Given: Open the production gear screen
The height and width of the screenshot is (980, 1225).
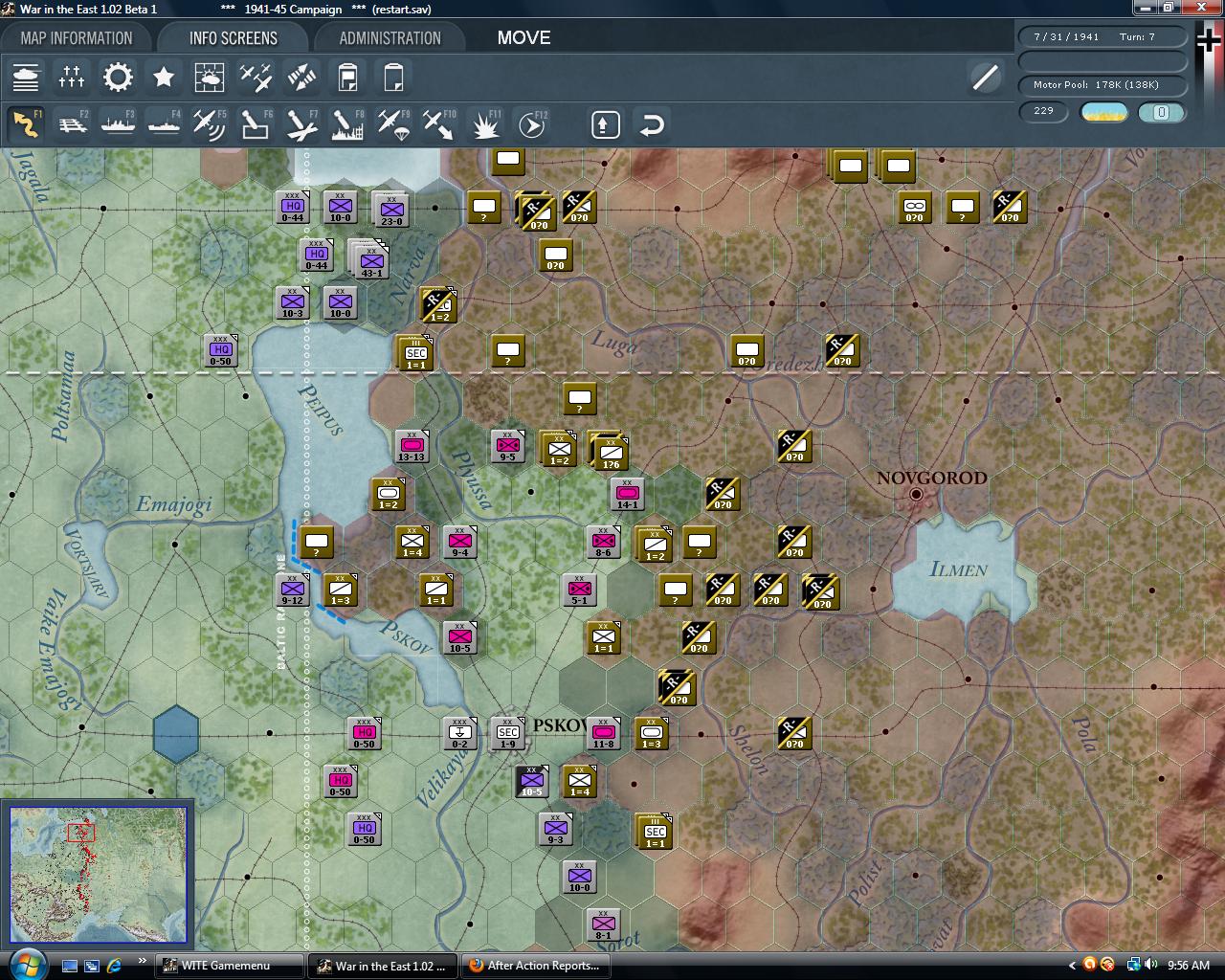Looking at the screenshot, I should pos(118,77).
